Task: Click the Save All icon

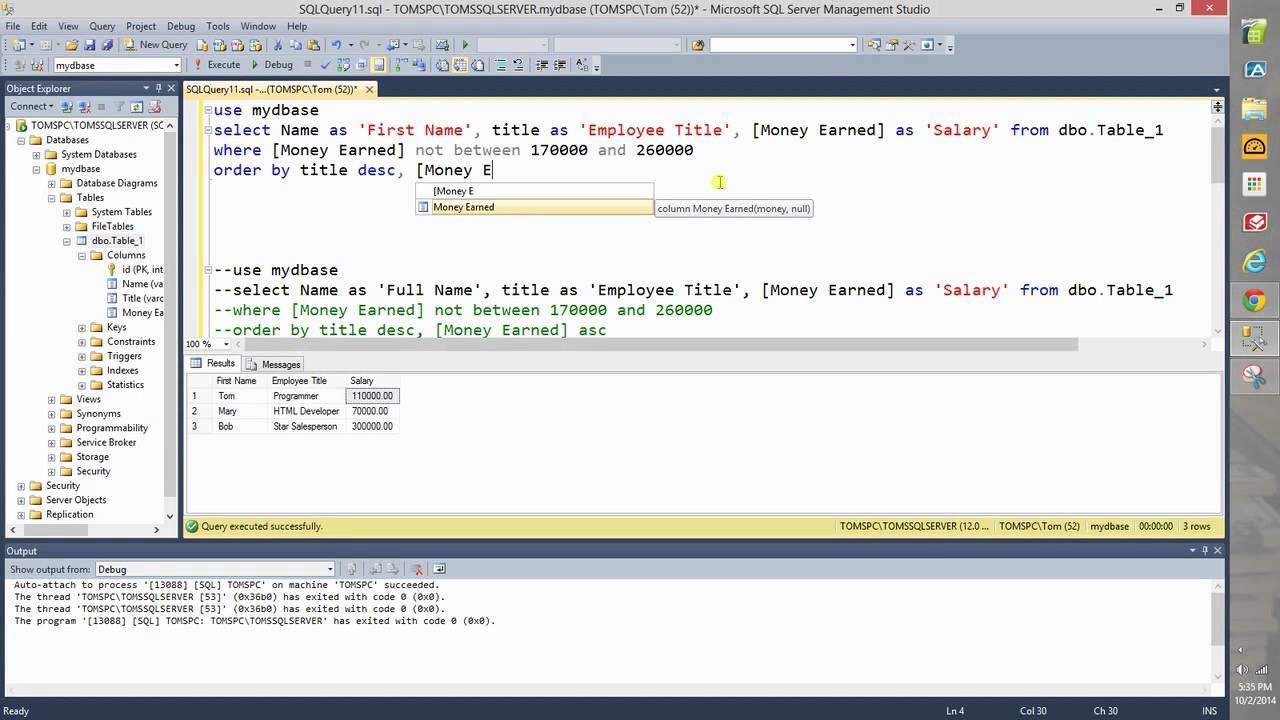Action: [105, 45]
